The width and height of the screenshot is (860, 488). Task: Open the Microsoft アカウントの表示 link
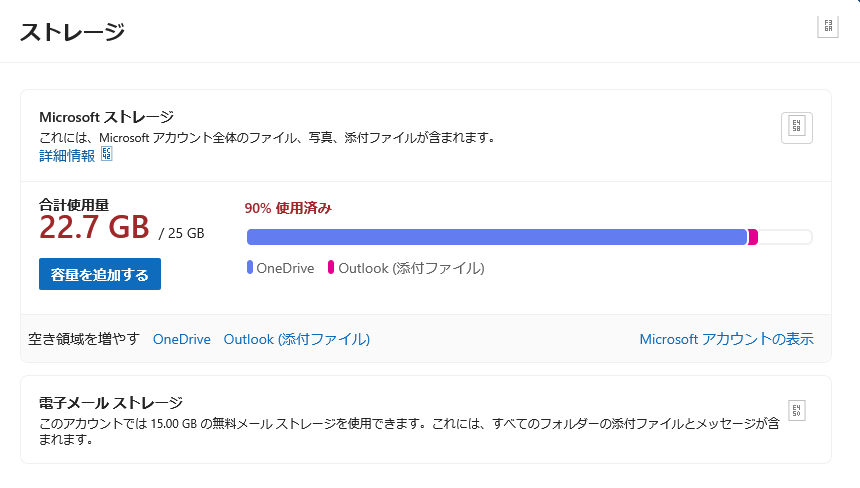[726, 339]
